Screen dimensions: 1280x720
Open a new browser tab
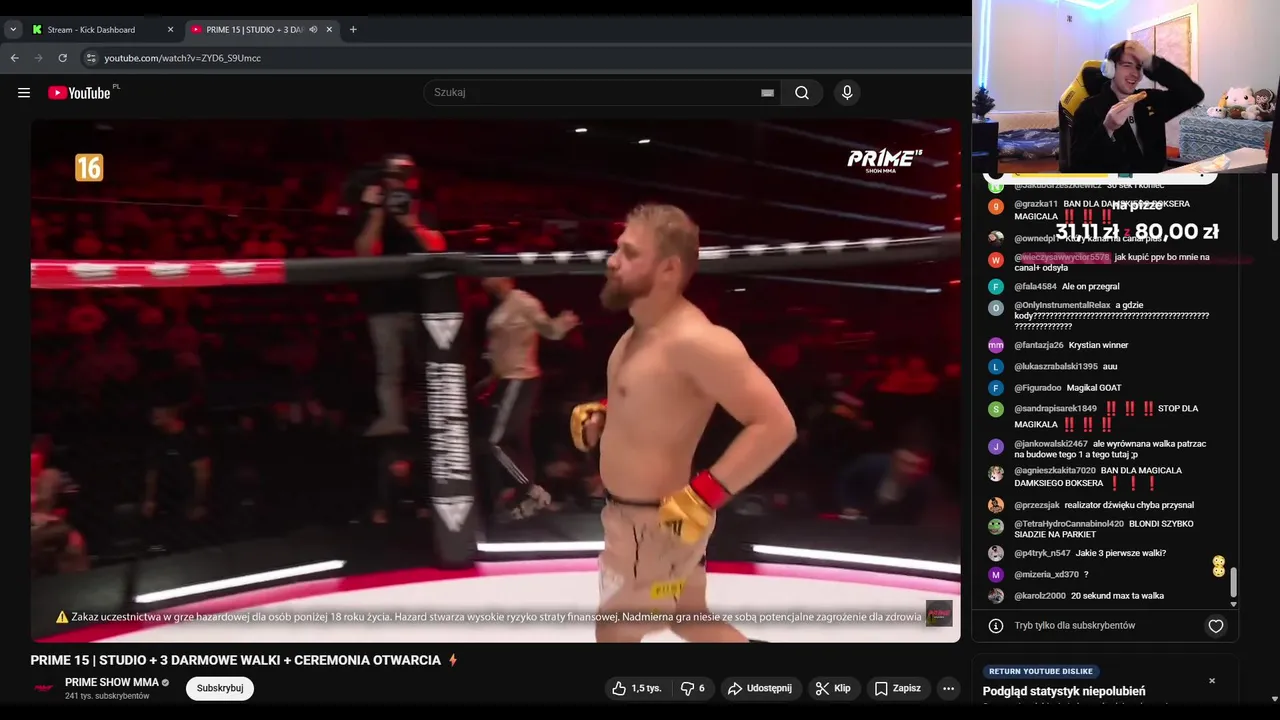click(353, 29)
